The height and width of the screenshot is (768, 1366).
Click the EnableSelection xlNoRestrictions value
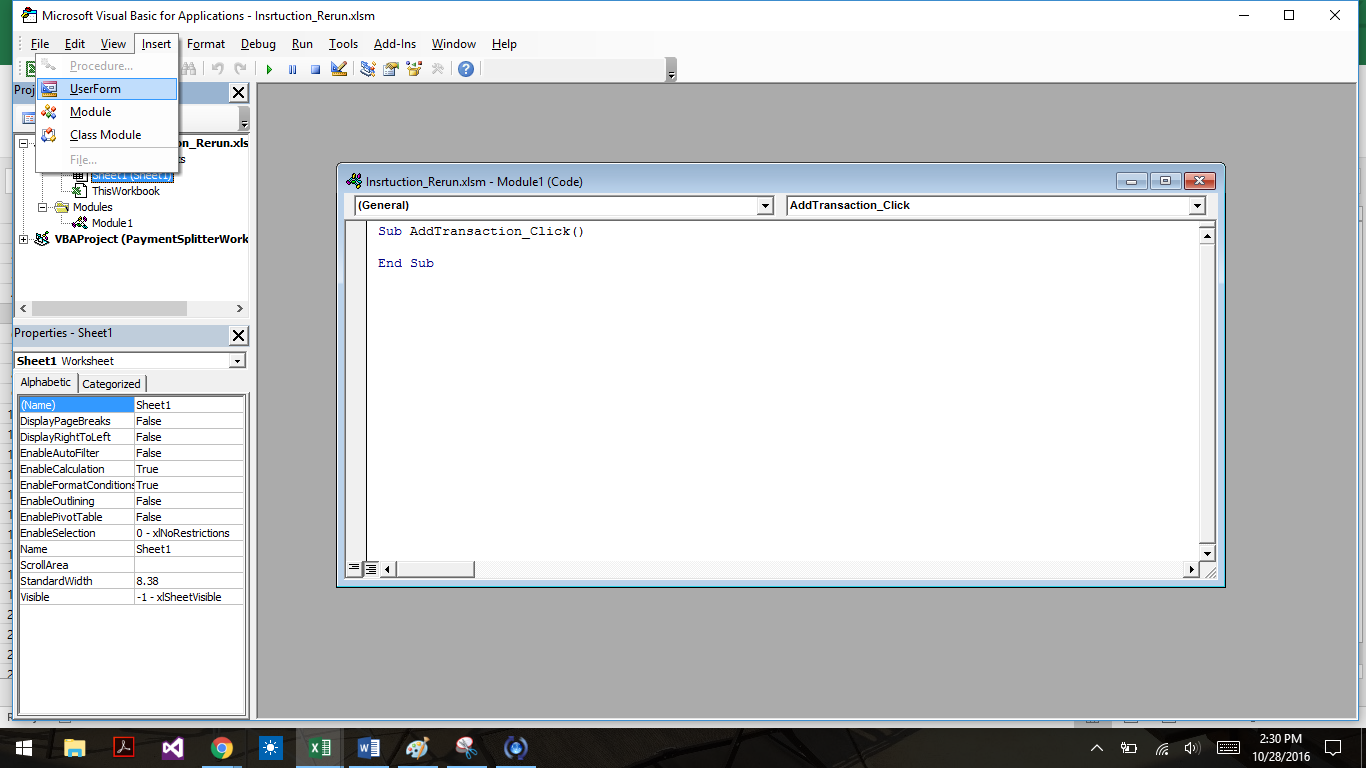pos(189,533)
